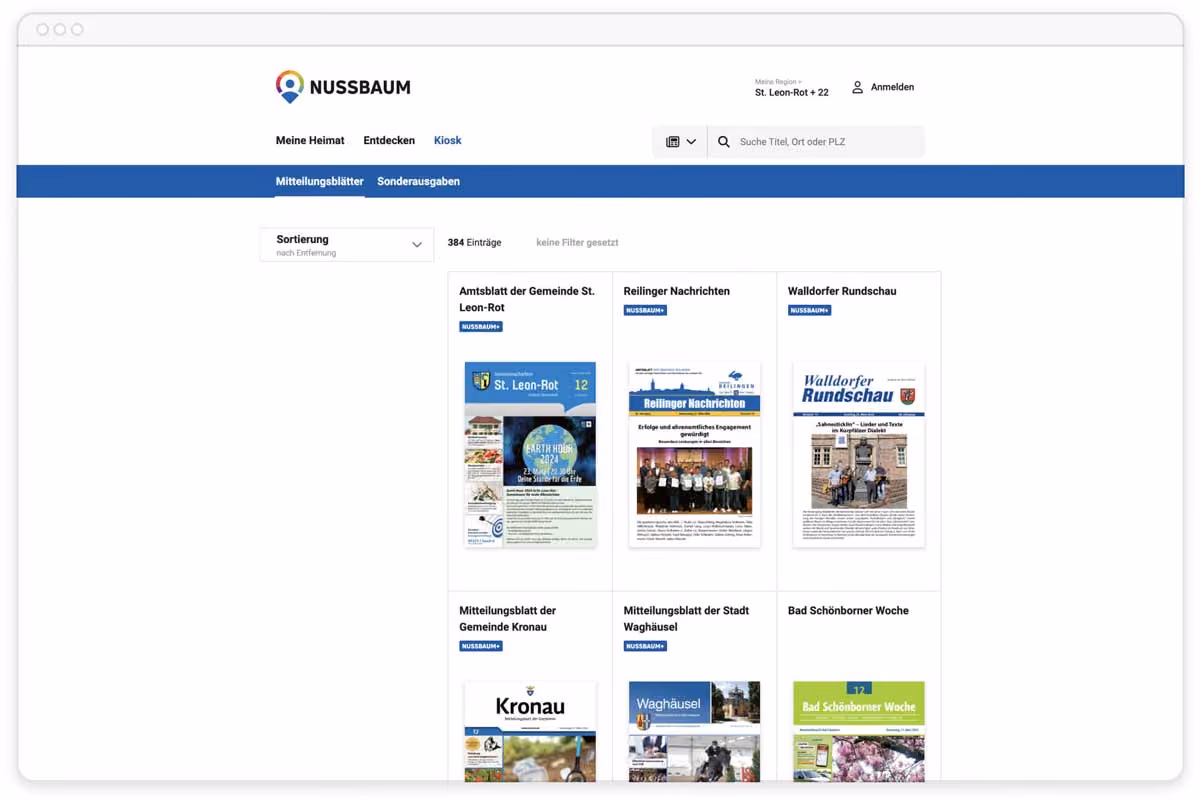Open the Walldorfer Rundschau title

pos(842,291)
